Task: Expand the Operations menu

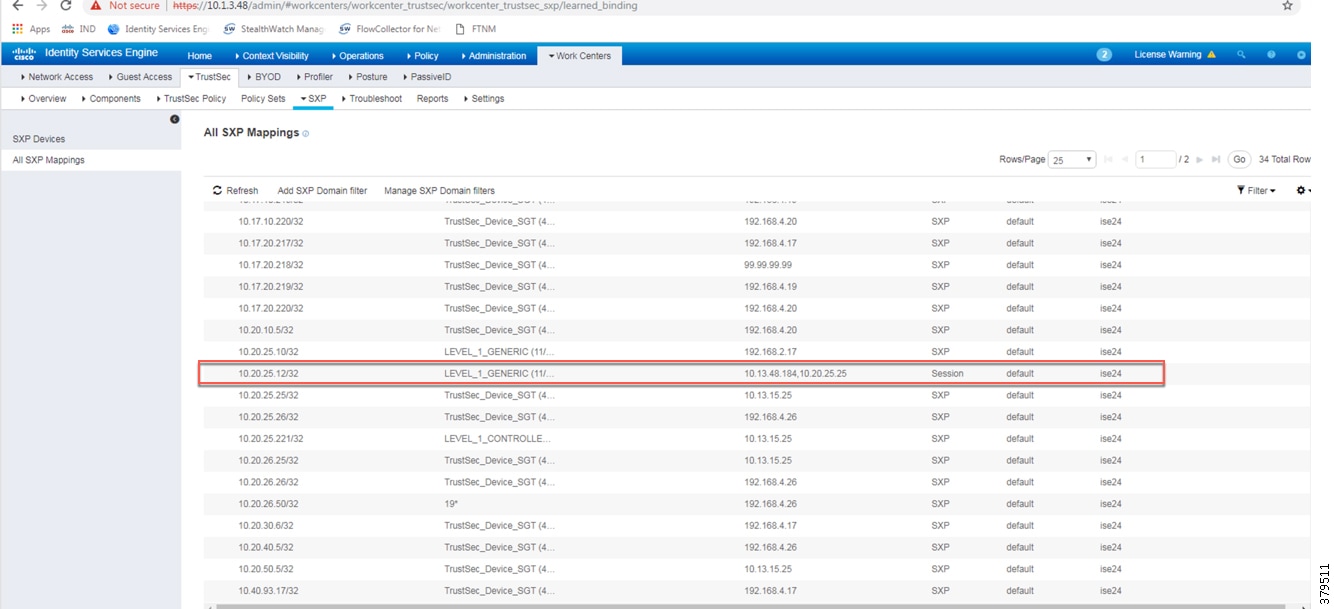Action: click(x=358, y=56)
